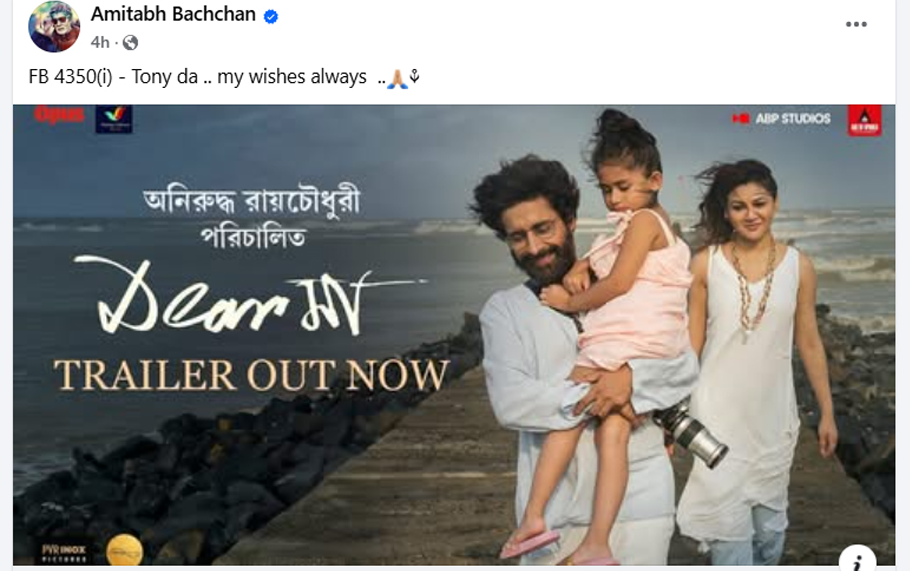Click the Trailer Out Now text
910x571 pixels.
coord(252,375)
